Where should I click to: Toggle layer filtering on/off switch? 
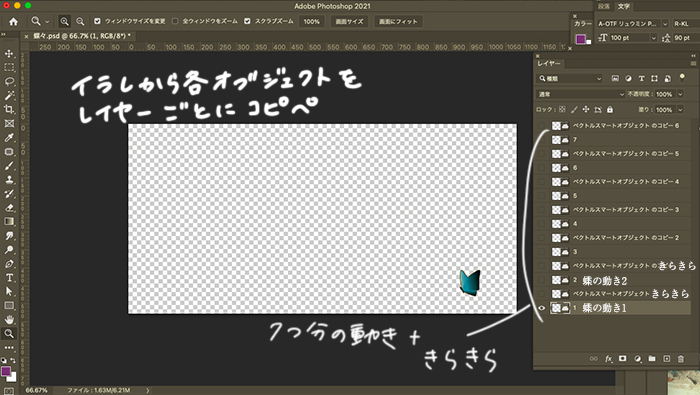682,78
